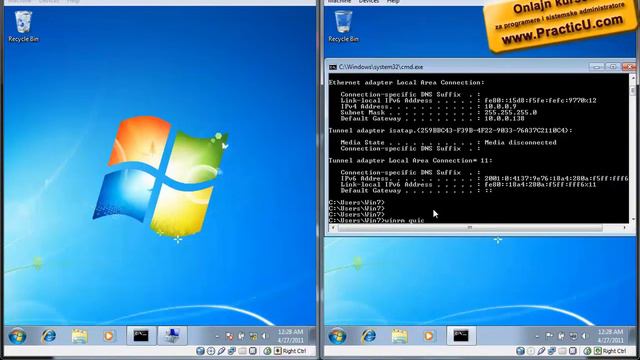640x360 pixels.
Task: Click the Subnet Mask 255.255.255.0 line
Action: [x=439, y=113]
